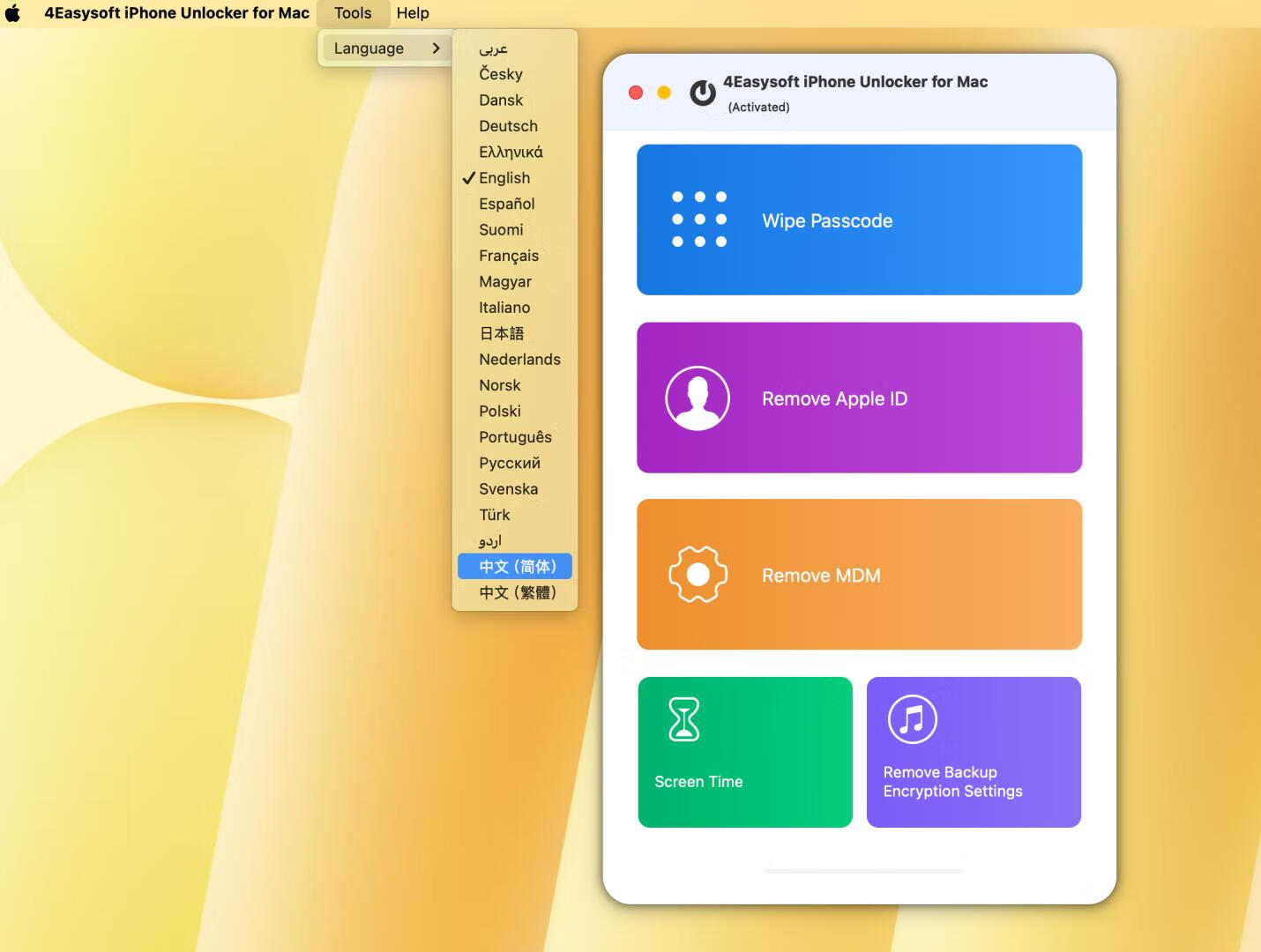
Task: Switch language to Deutsch
Action: click(x=515, y=126)
